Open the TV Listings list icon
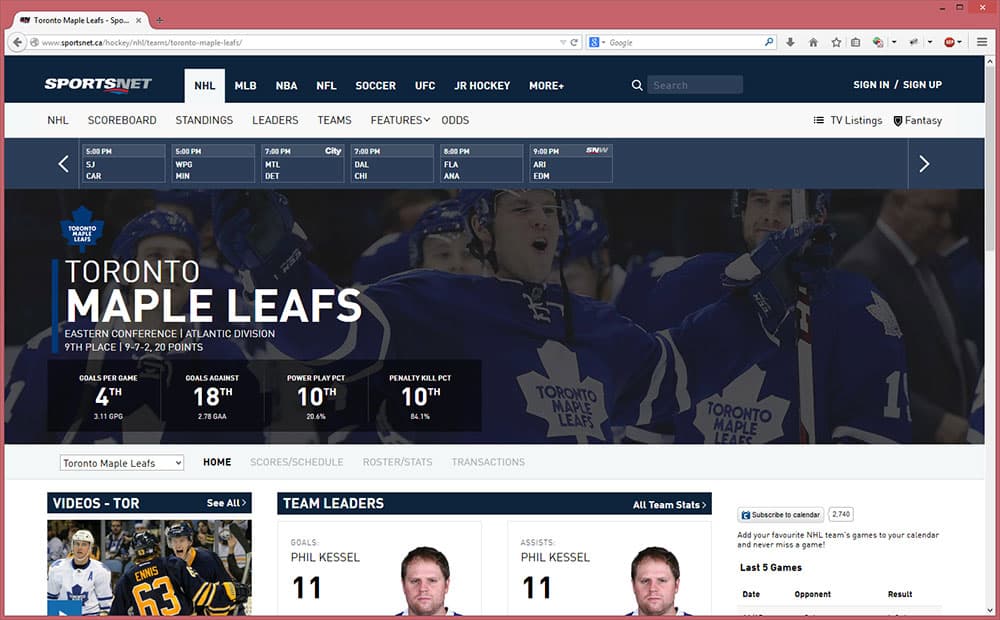This screenshot has height=620, width=1000. [x=819, y=120]
